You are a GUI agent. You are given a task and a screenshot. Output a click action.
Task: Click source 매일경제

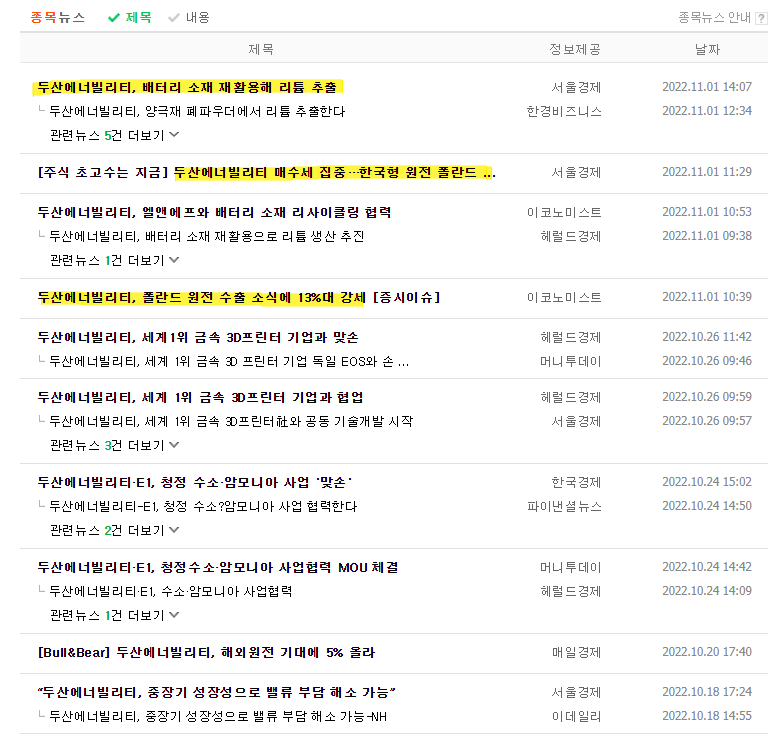pos(577,653)
